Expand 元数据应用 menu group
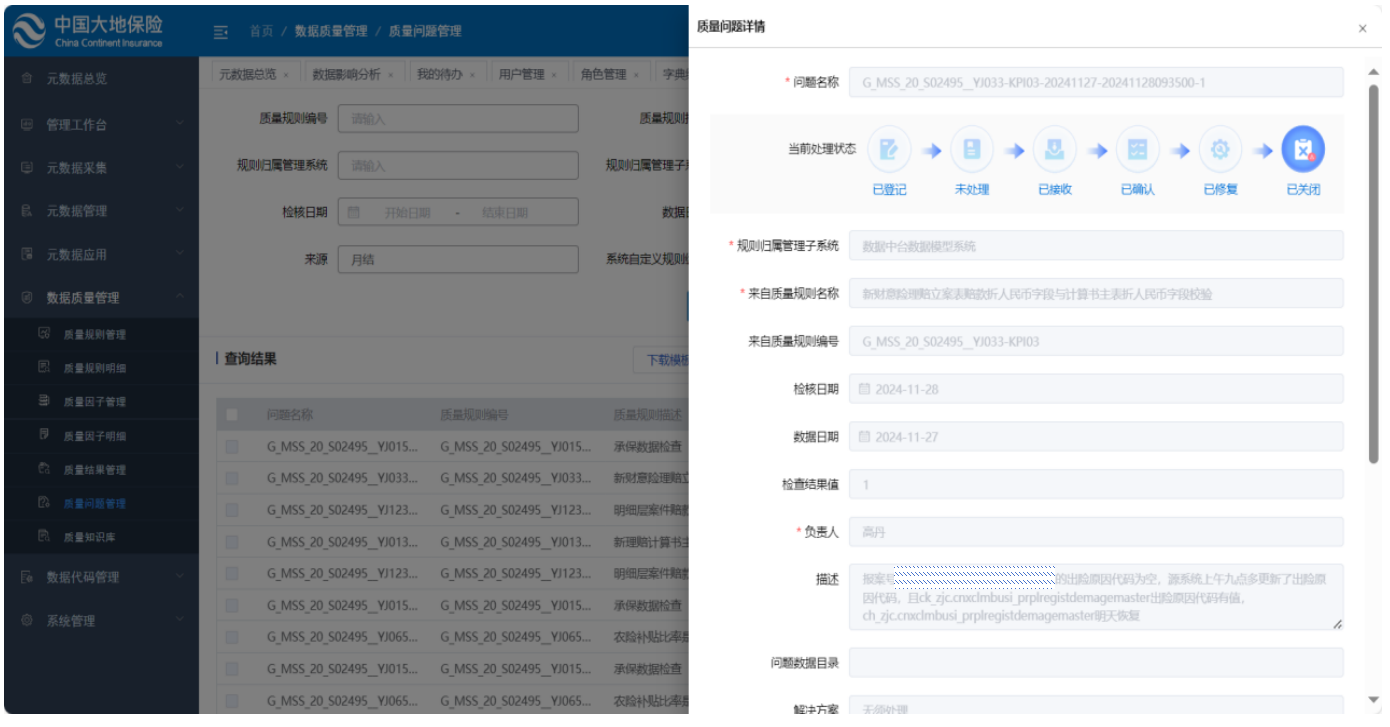The width and height of the screenshot is (1390, 727). click(101, 254)
